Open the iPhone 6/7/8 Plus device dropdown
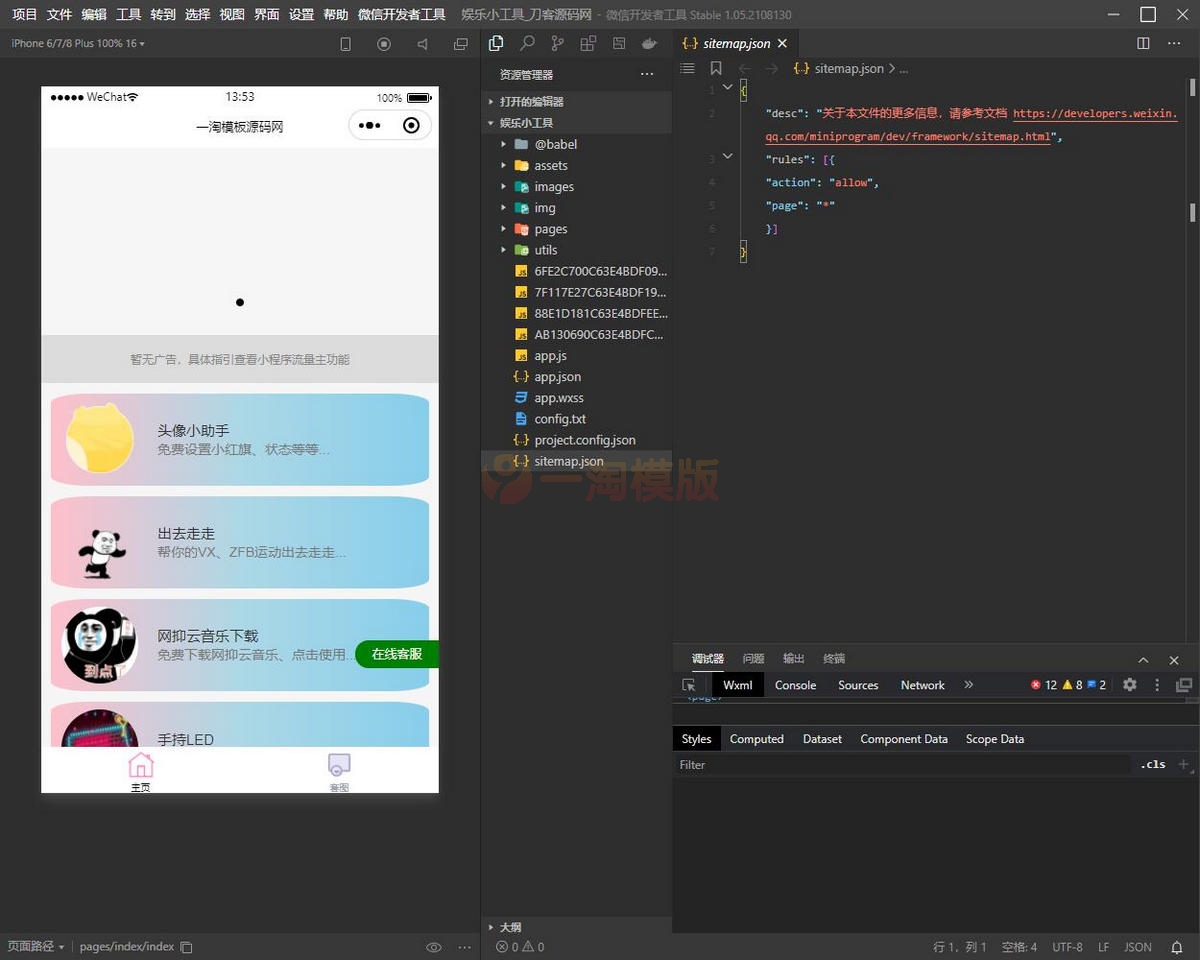This screenshot has height=960, width=1200. click(78, 44)
